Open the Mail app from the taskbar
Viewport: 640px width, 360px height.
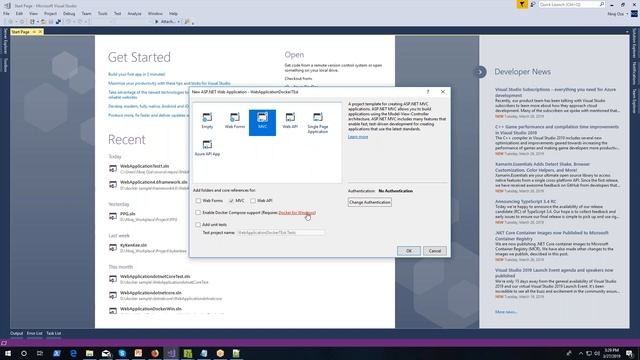(106, 353)
